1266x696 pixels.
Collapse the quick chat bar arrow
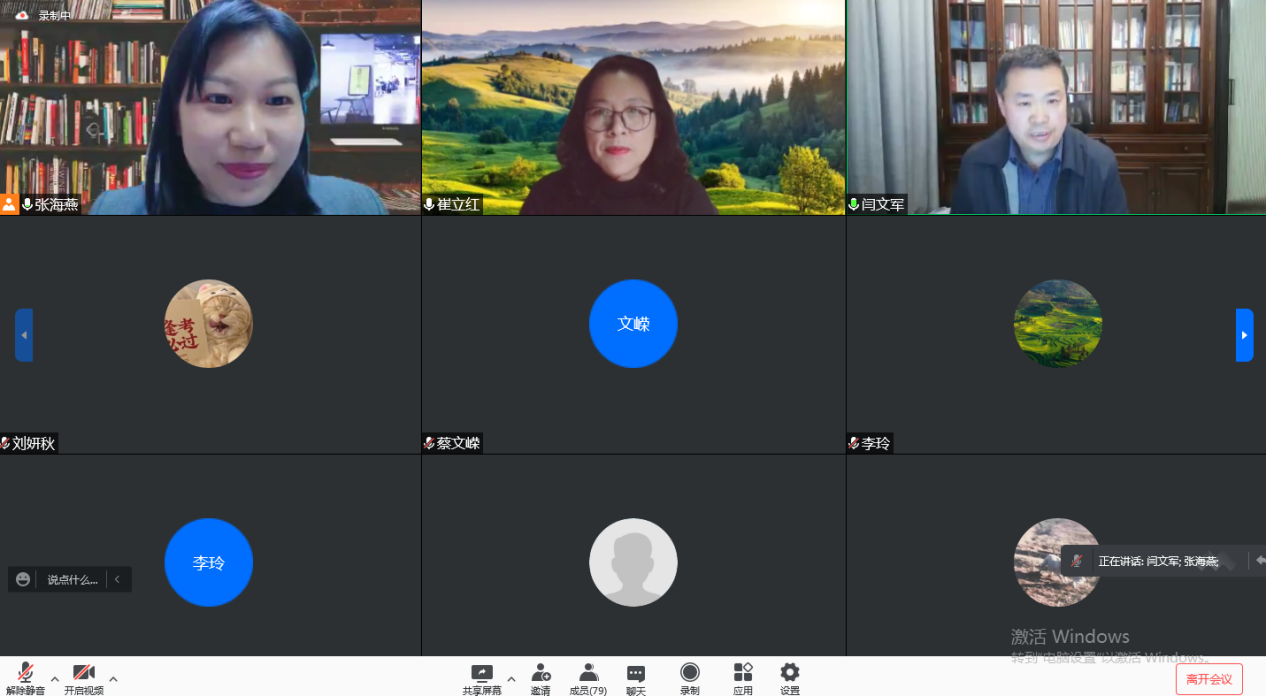tap(117, 579)
